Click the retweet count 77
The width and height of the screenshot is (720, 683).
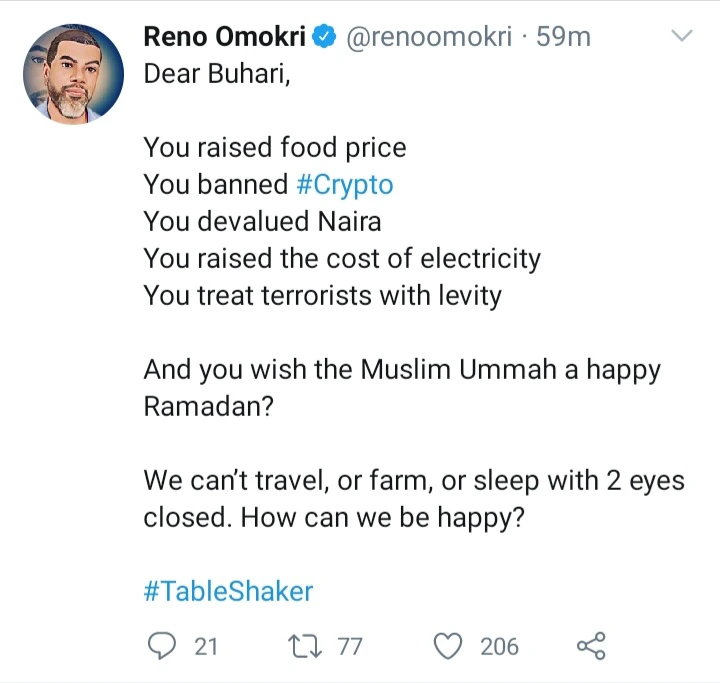click(x=349, y=647)
